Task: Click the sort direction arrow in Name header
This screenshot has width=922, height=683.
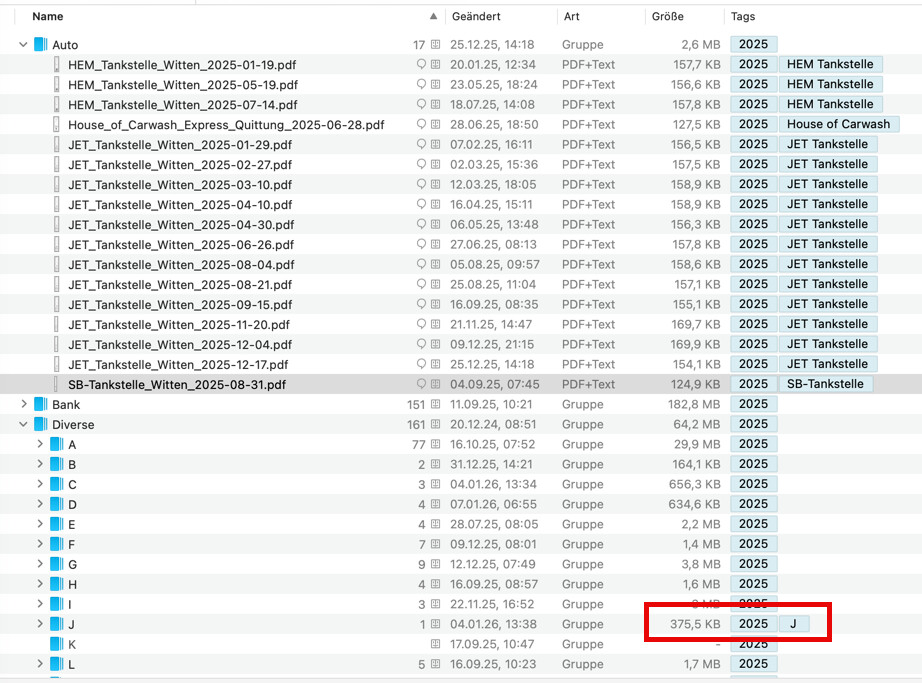Action: 433,17
